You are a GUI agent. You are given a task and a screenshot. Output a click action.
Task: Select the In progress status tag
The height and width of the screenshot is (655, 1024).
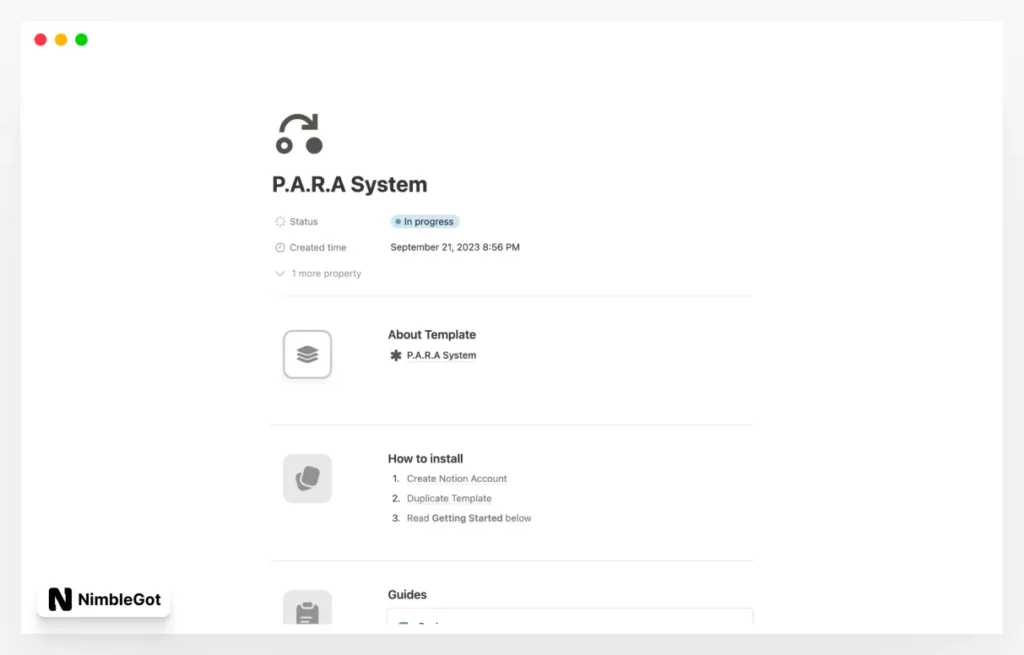424,221
